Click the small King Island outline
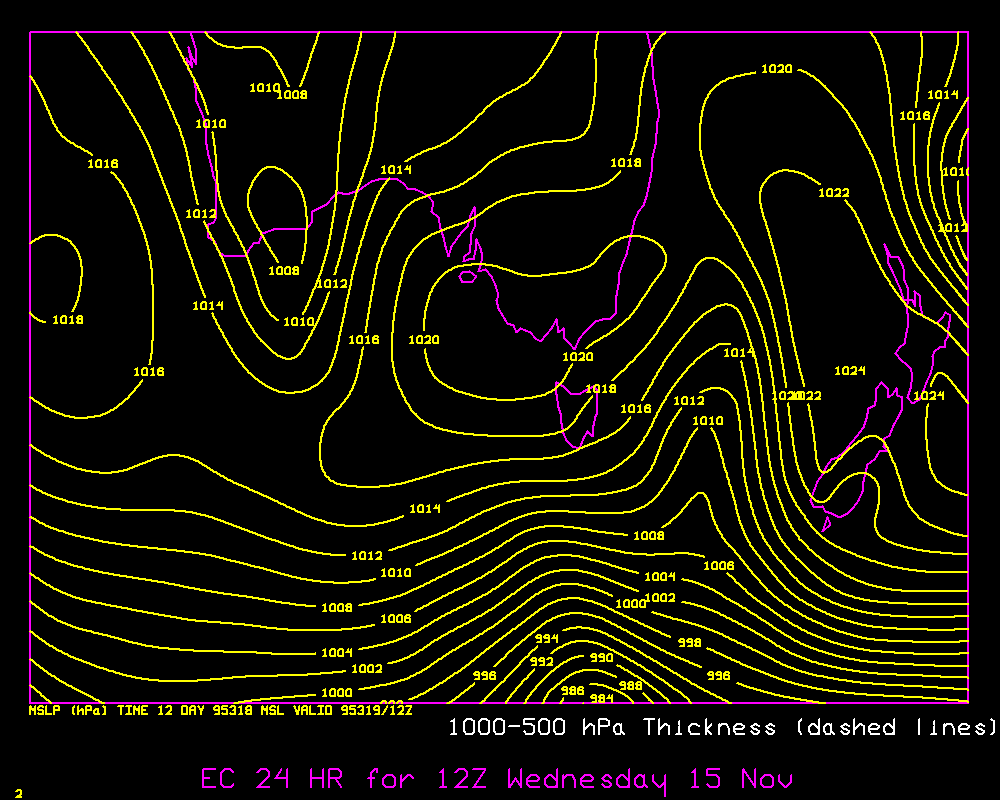 click(x=467, y=277)
